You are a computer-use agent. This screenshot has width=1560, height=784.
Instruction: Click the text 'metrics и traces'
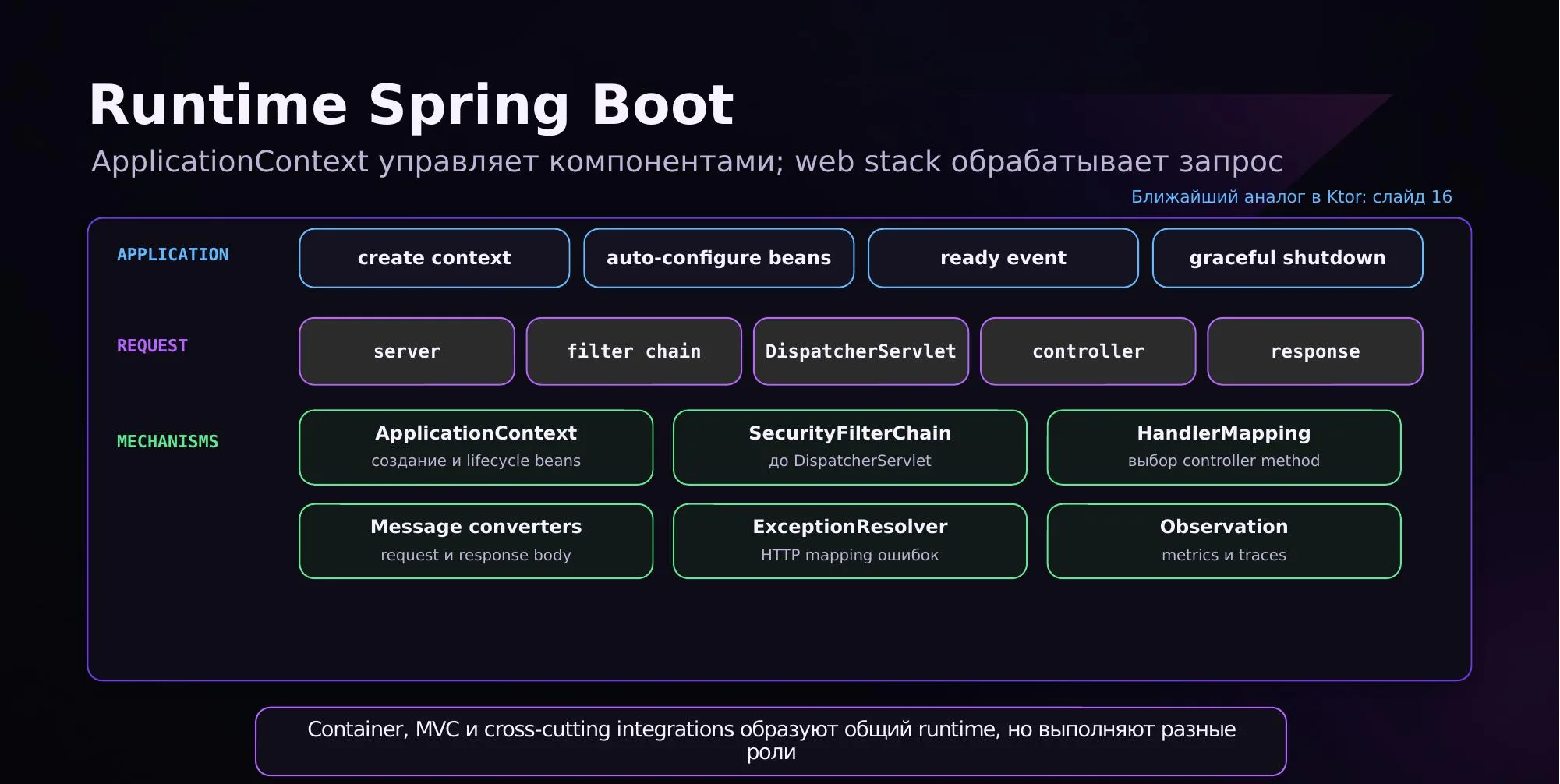pyautogui.click(x=1224, y=555)
